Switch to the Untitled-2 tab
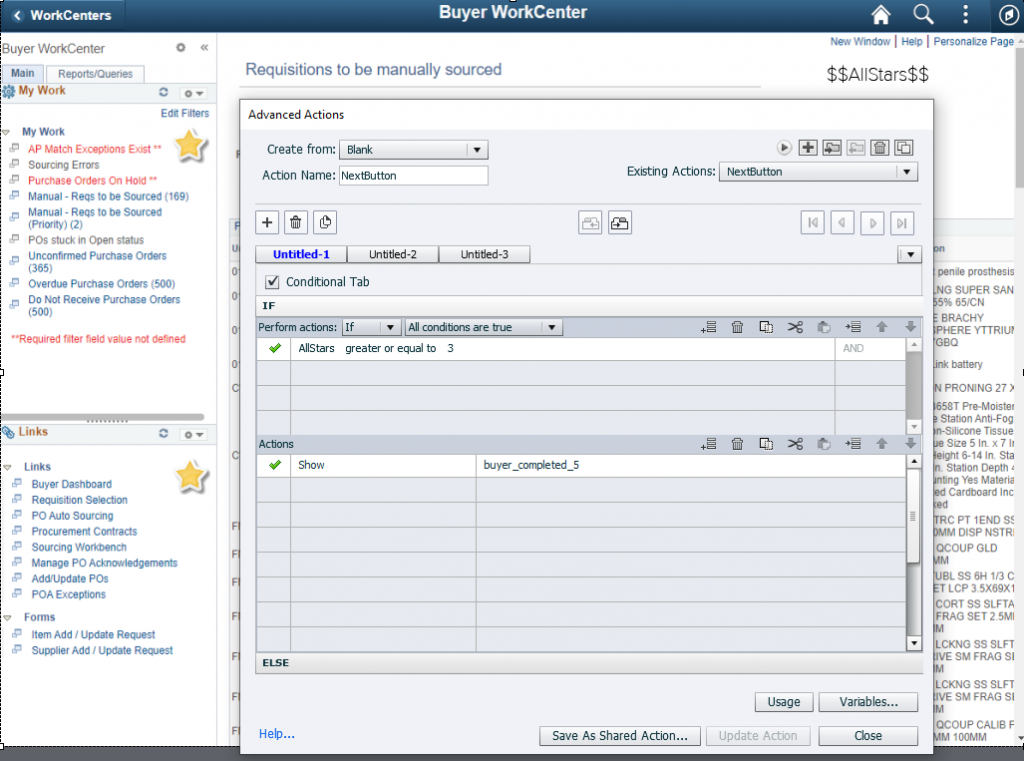 tap(393, 254)
